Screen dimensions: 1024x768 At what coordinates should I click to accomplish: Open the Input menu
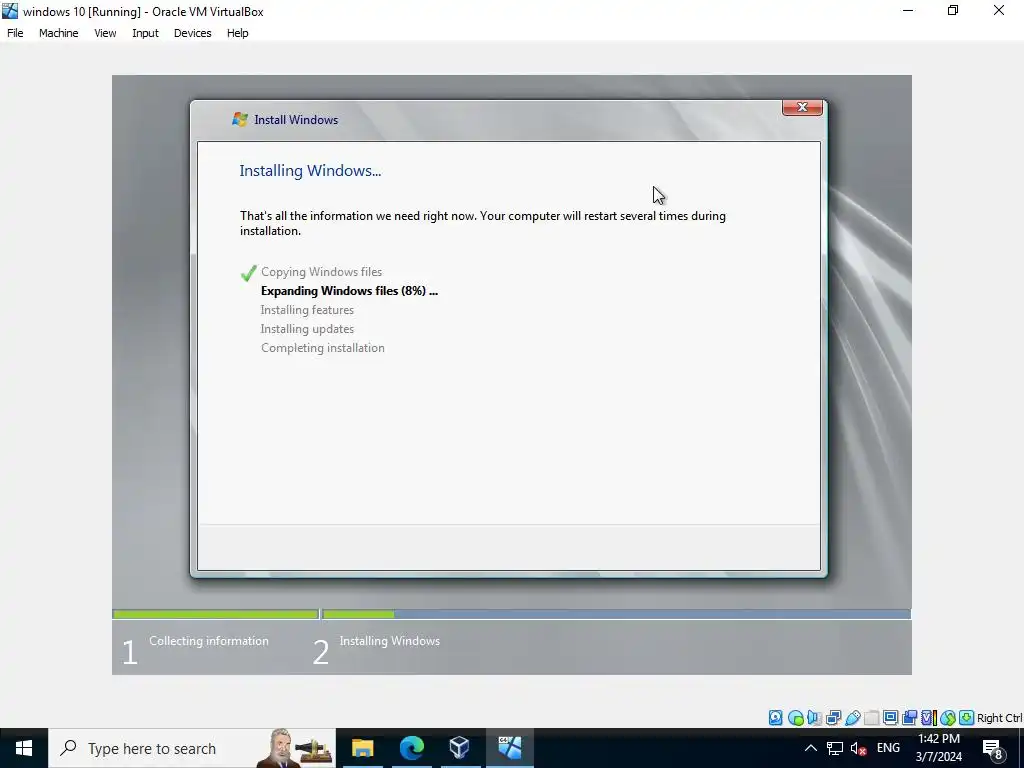tap(145, 33)
